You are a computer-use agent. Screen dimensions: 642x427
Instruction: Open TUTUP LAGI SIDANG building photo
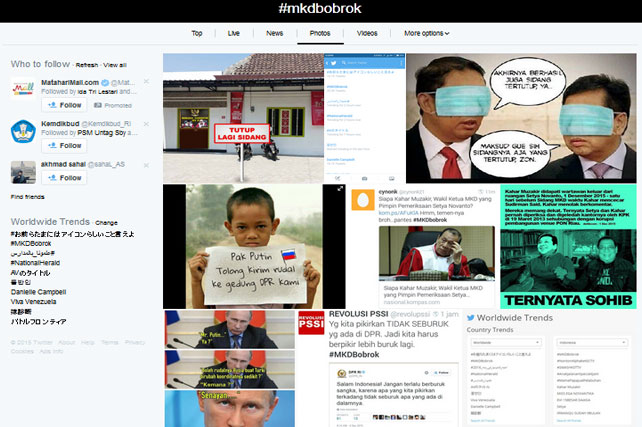point(243,118)
